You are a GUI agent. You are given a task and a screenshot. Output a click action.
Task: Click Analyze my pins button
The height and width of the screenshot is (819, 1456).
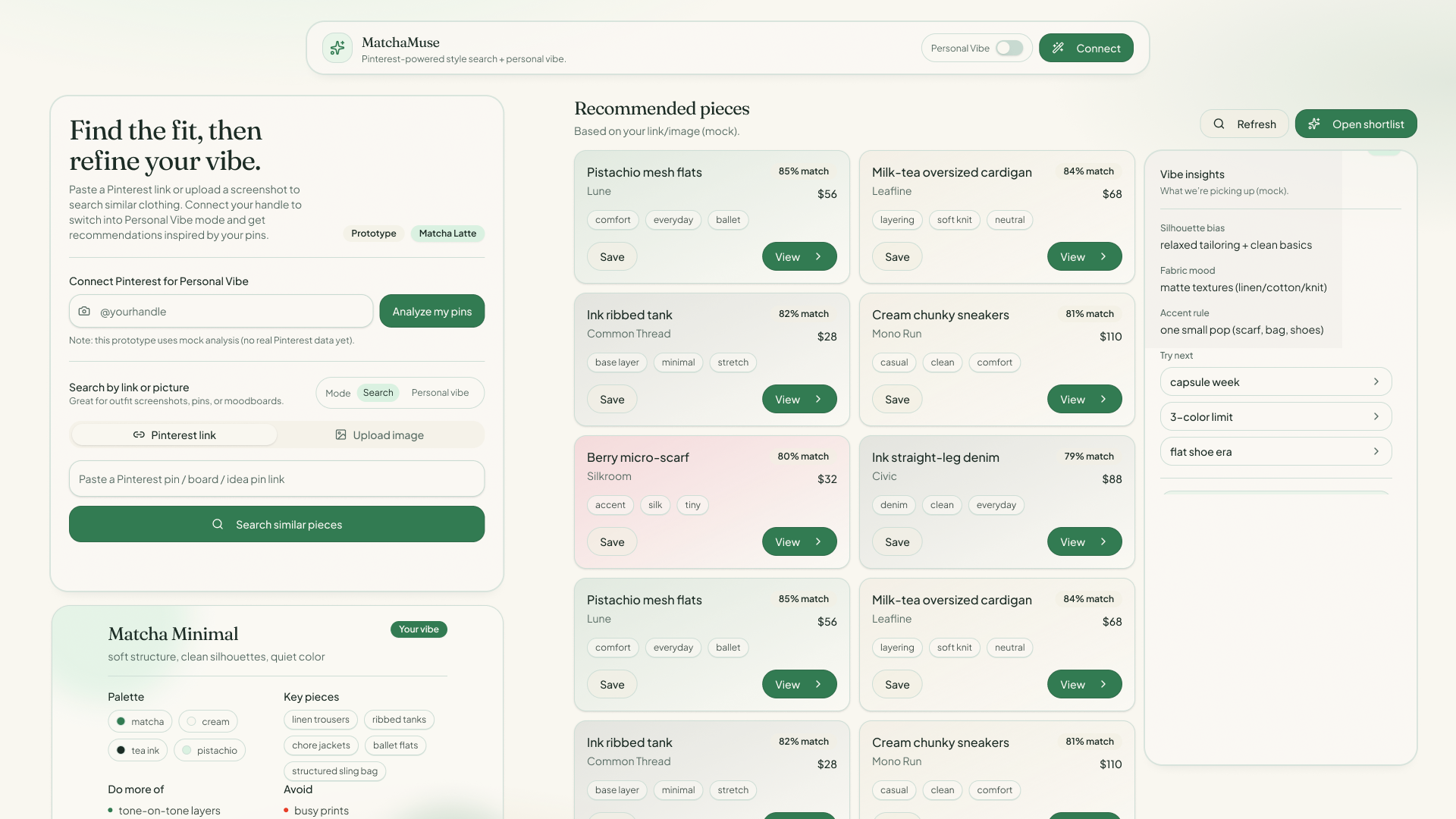tap(432, 312)
